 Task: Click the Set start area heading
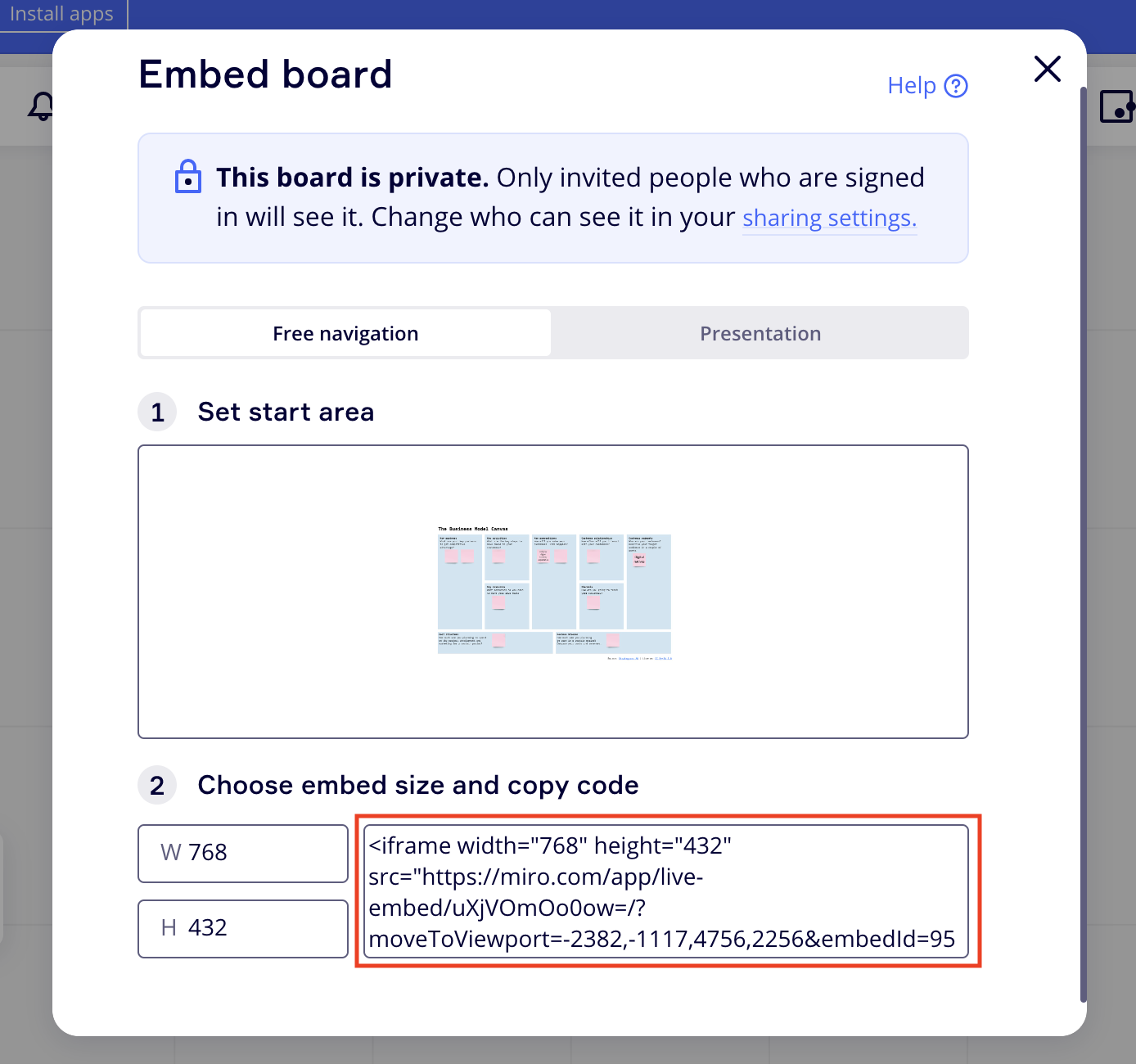pos(286,412)
